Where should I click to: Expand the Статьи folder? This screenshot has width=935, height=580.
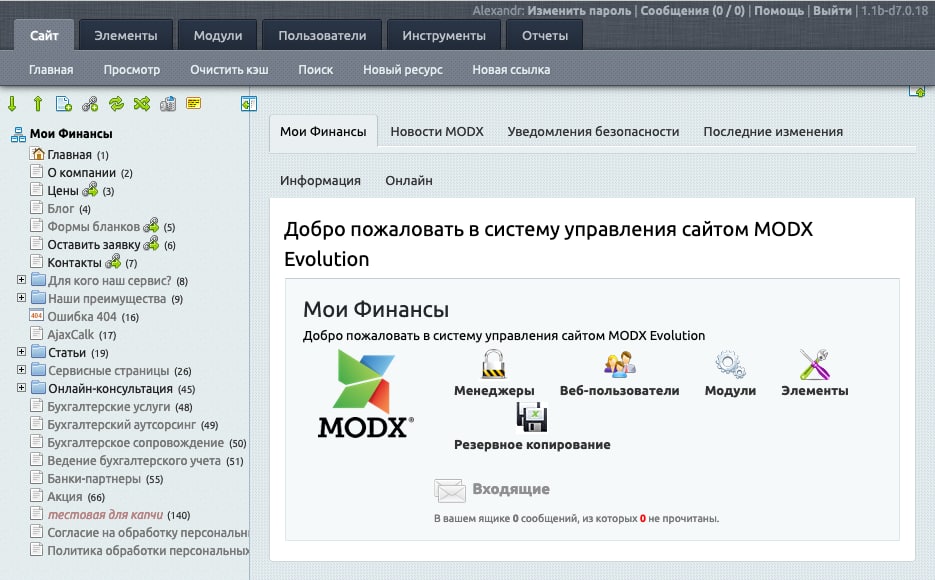tap(21, 352)
